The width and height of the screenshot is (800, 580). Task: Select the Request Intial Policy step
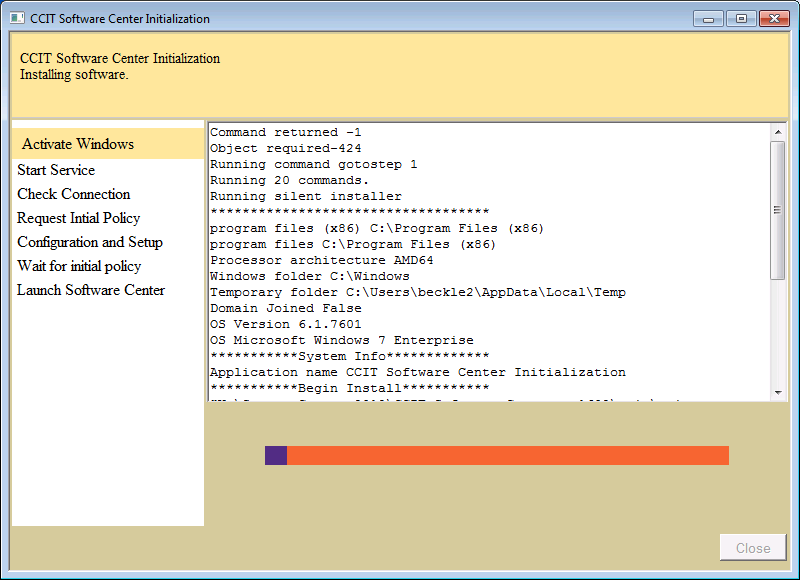pos(79,218)
